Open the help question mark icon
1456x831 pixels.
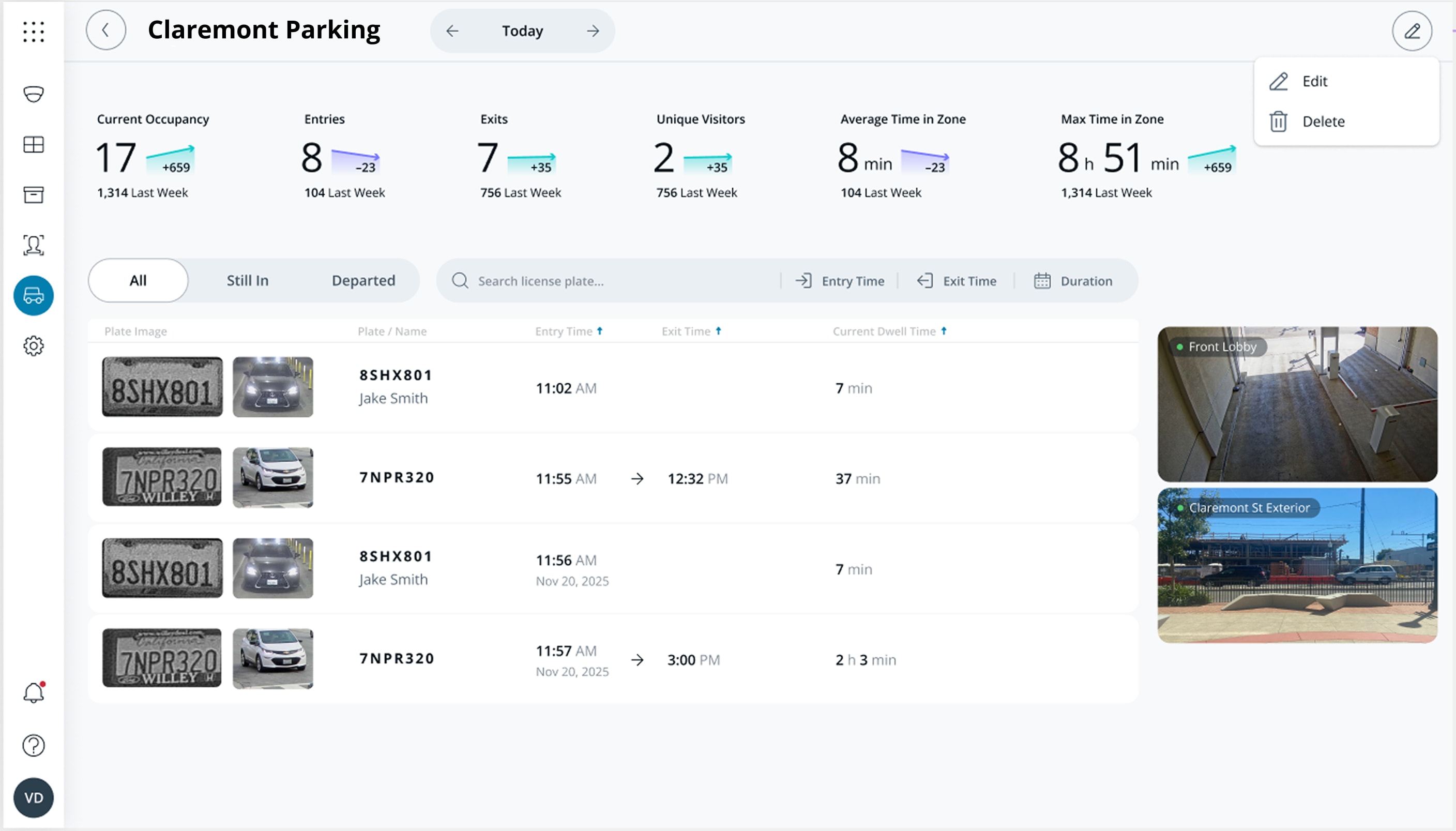[x=34, y=745]
